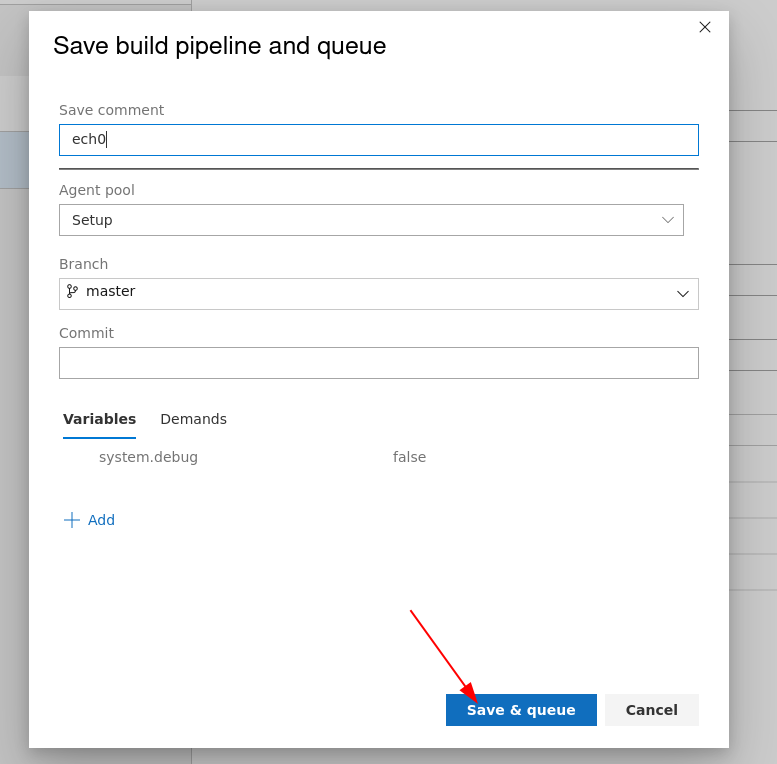The height and width of the screenshot is (764, 777).
Task: Focus the Save comment text field
Action: click(x=378, y=140)
